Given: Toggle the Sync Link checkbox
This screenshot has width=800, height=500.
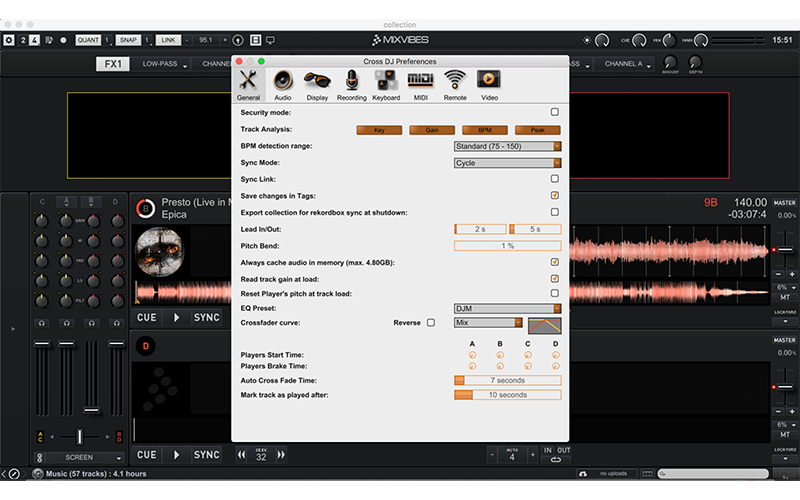Looking at the screenshot, I should click(555, 179).
